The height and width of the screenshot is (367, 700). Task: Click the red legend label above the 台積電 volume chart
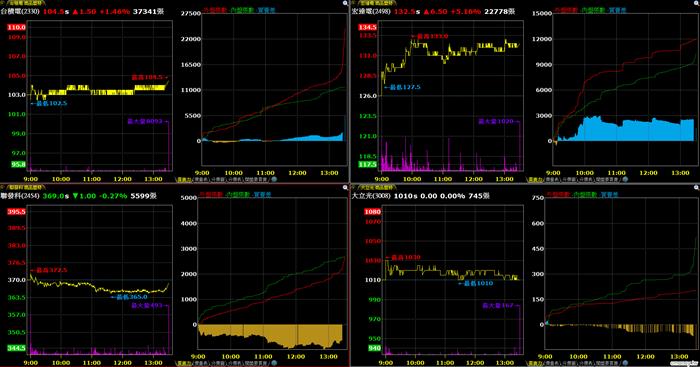[215, 9]
